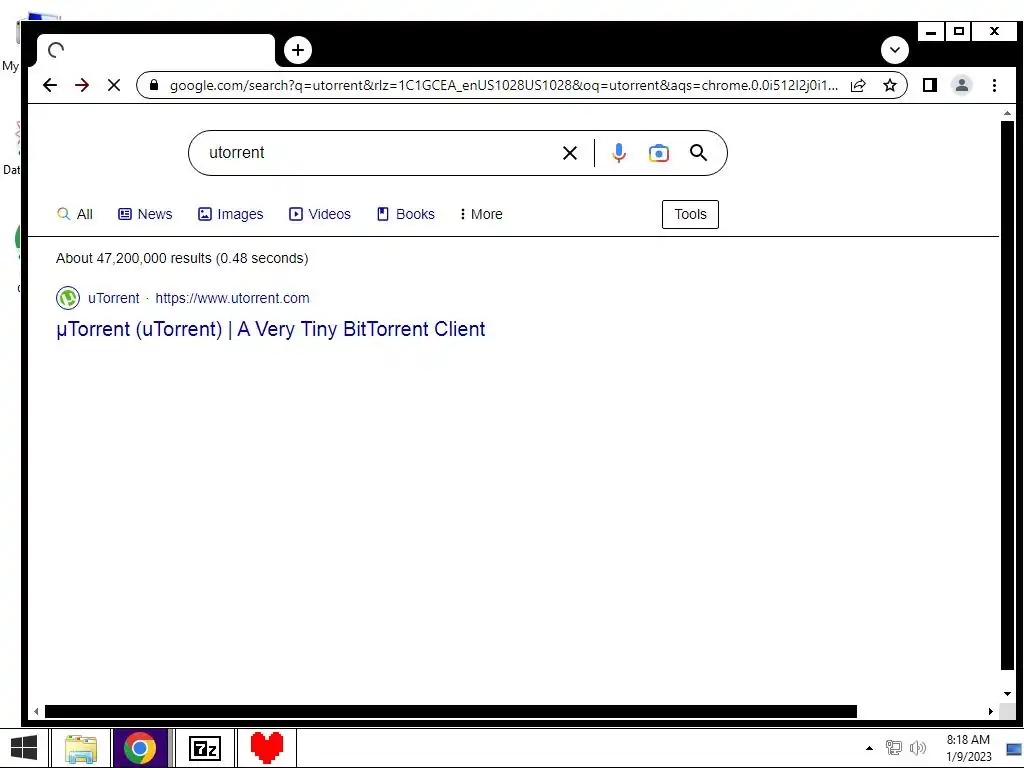Viewport: 1024px width, 768px height.
Task: Bookmark this page with the star
Action: click(x=889, y=85)
